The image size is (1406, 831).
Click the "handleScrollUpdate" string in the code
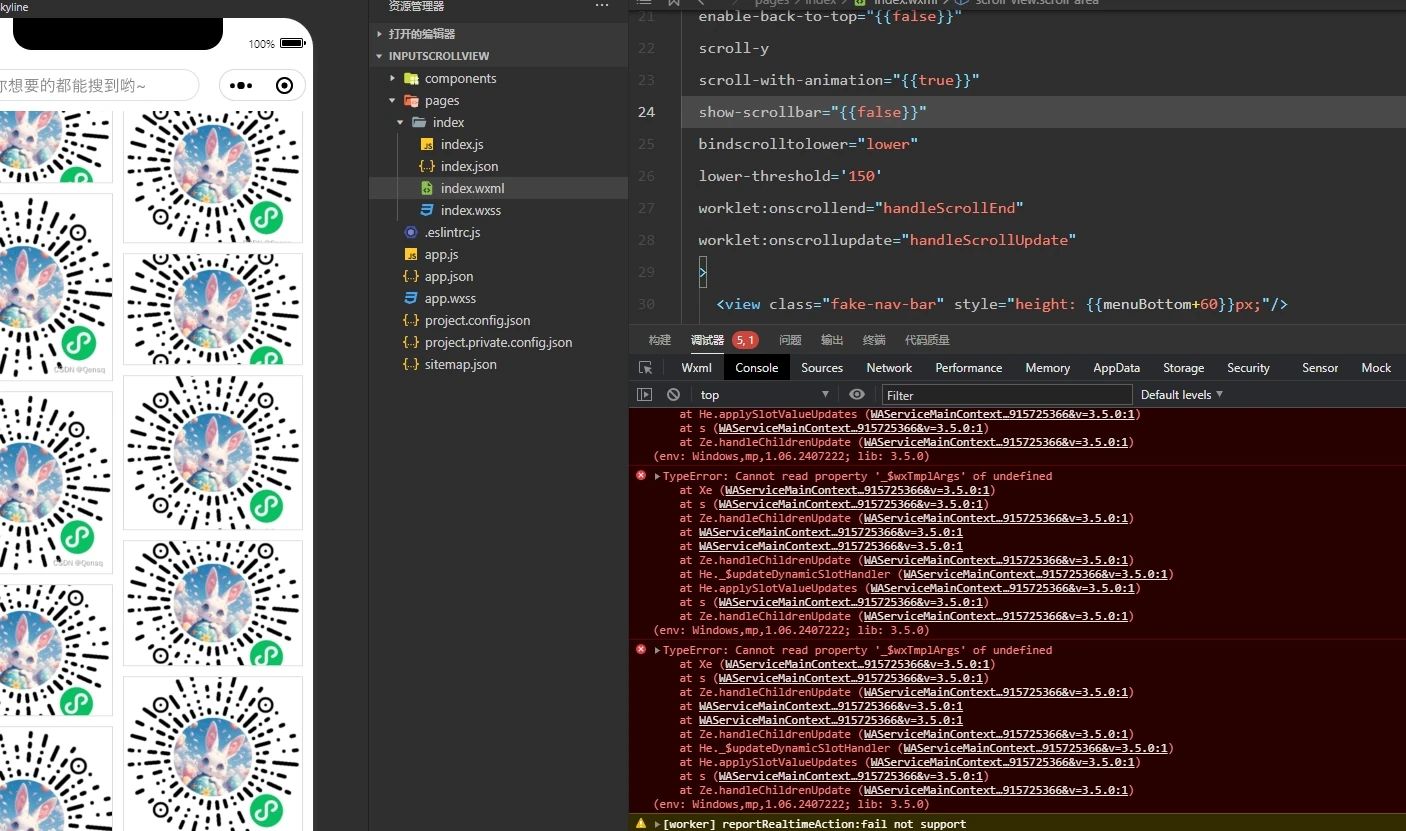click(x=989, y=240)
